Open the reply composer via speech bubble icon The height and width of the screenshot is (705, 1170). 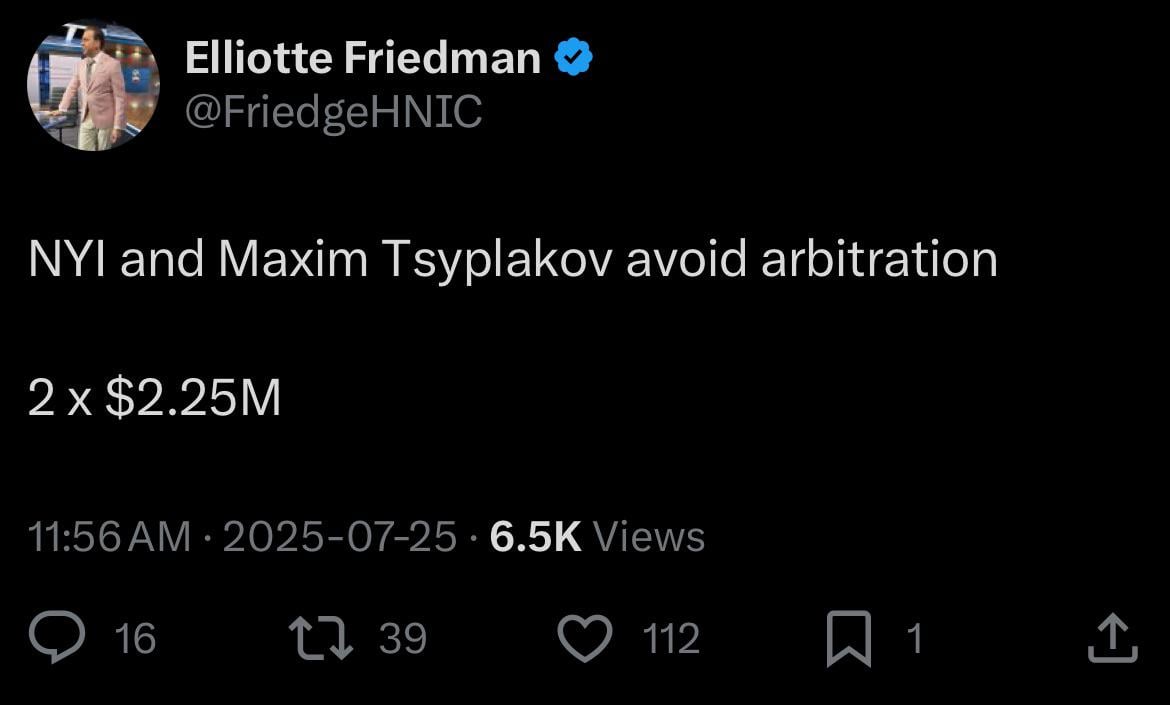(x=57, y=637)
